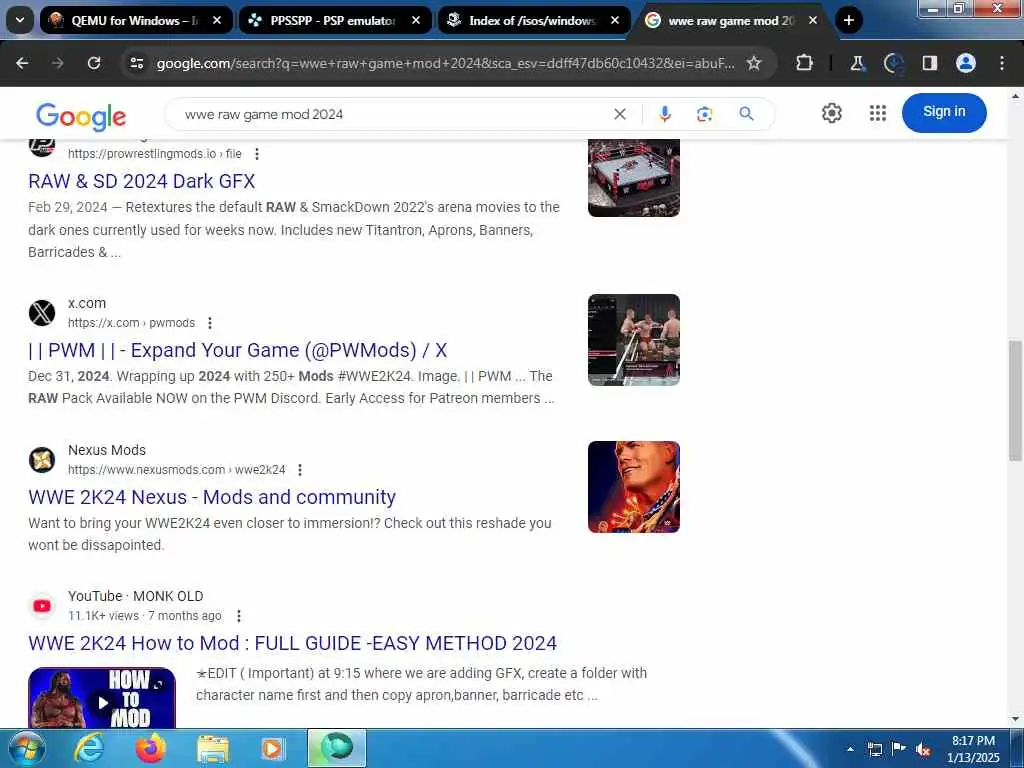Open WWE 2K24 How to Mod guide
The image size is (1024, 768).
click(293, 643)
